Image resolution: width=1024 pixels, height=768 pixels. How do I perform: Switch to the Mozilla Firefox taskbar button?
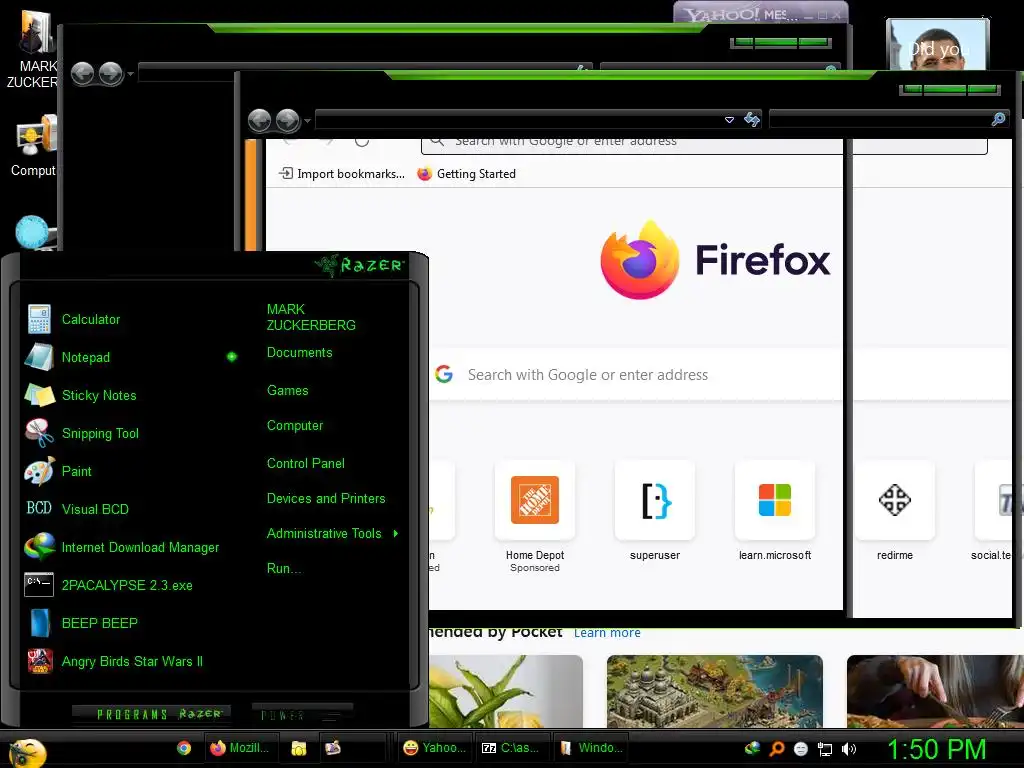click(x=242, y=748)
